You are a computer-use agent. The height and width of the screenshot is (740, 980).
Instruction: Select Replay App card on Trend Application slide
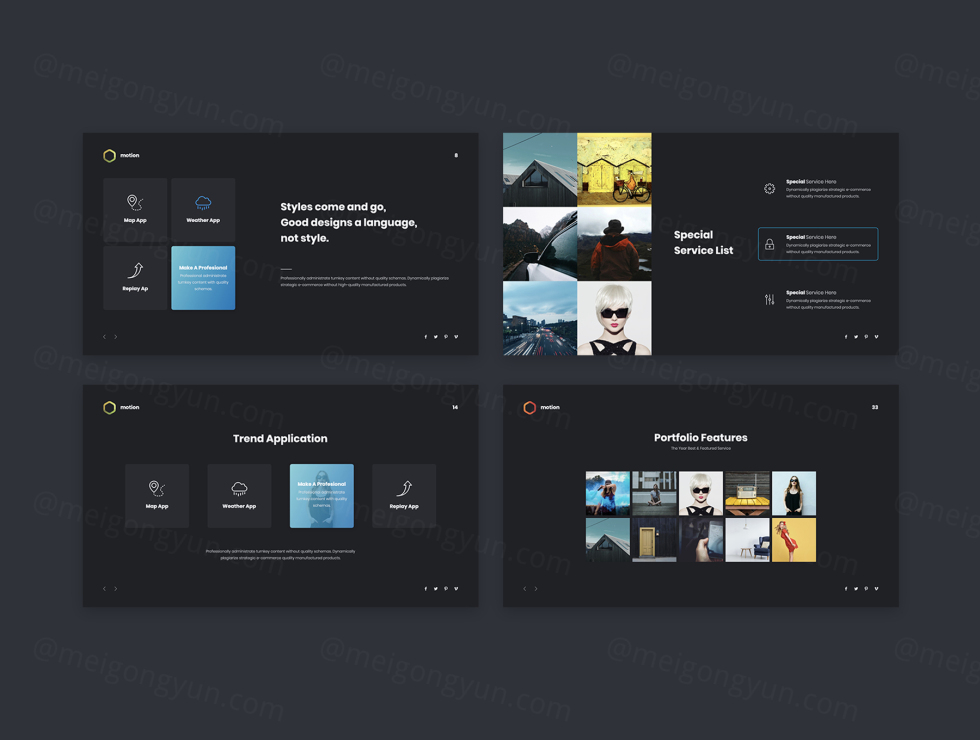(404, 496)
